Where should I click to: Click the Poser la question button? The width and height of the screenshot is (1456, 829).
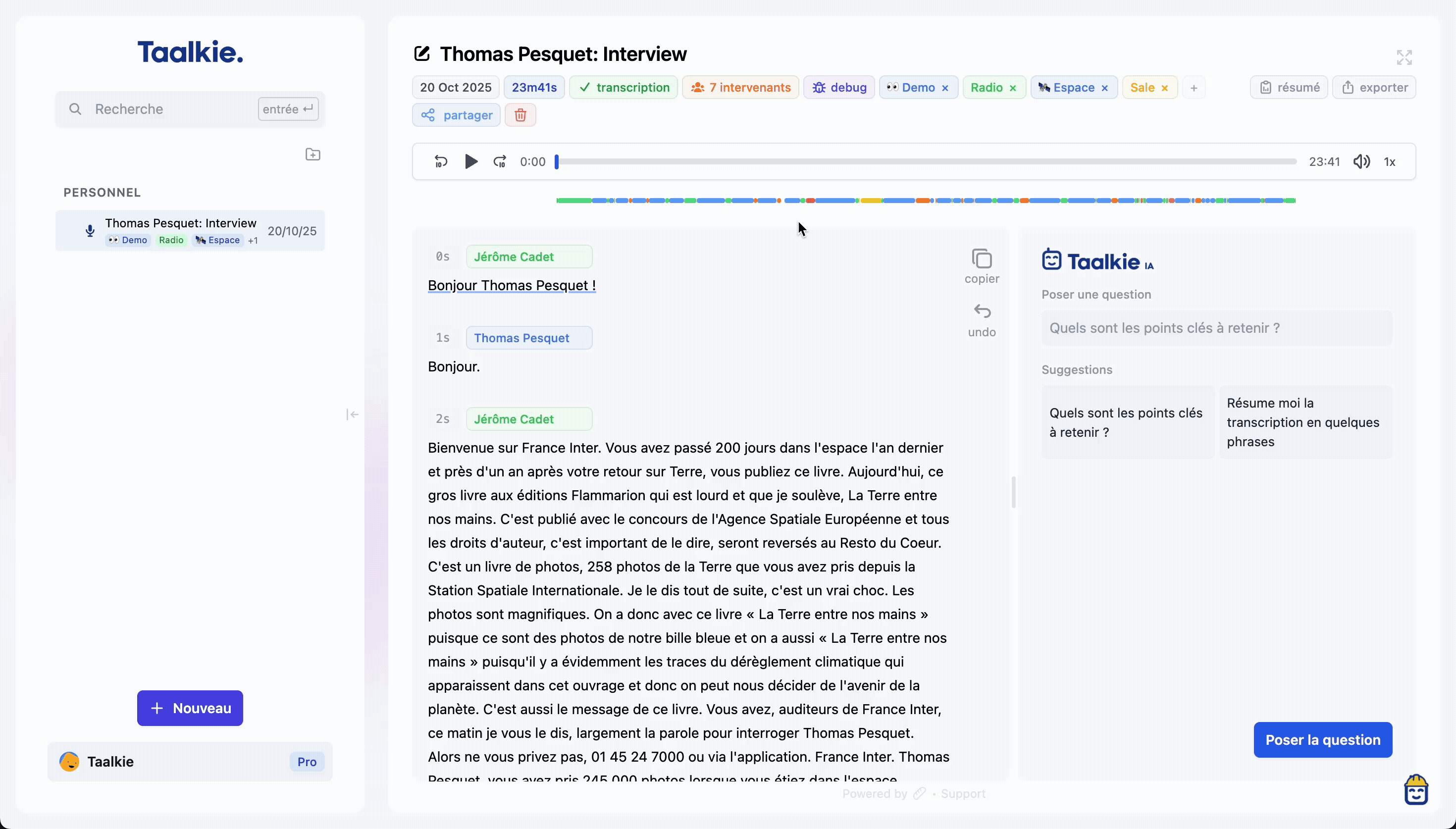click(1322, 739)
